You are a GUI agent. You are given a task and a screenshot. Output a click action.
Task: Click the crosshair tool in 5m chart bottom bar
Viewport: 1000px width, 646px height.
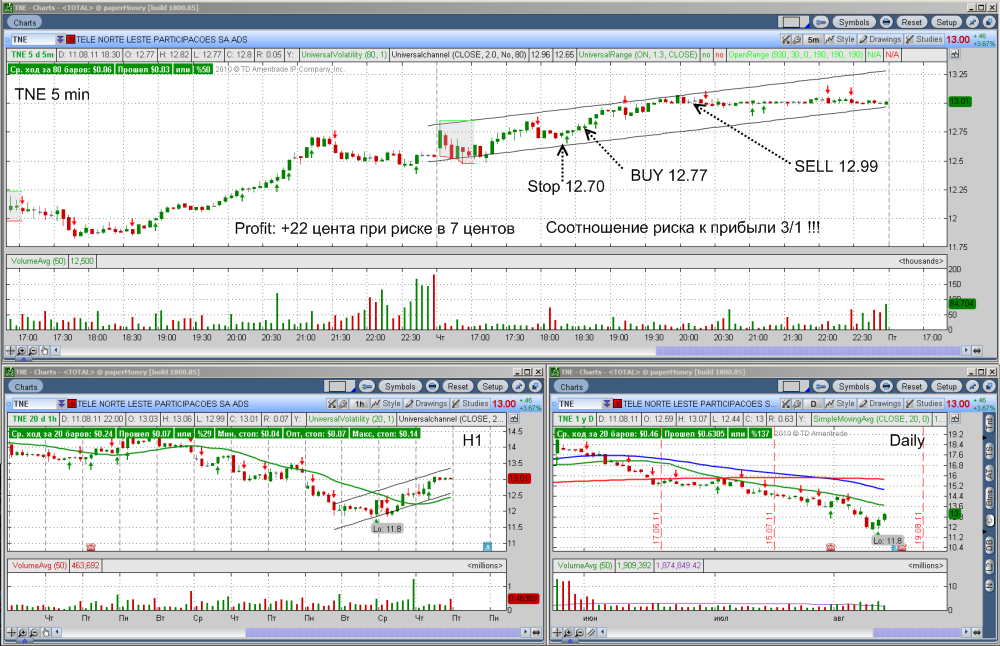(x=11, y=350)
